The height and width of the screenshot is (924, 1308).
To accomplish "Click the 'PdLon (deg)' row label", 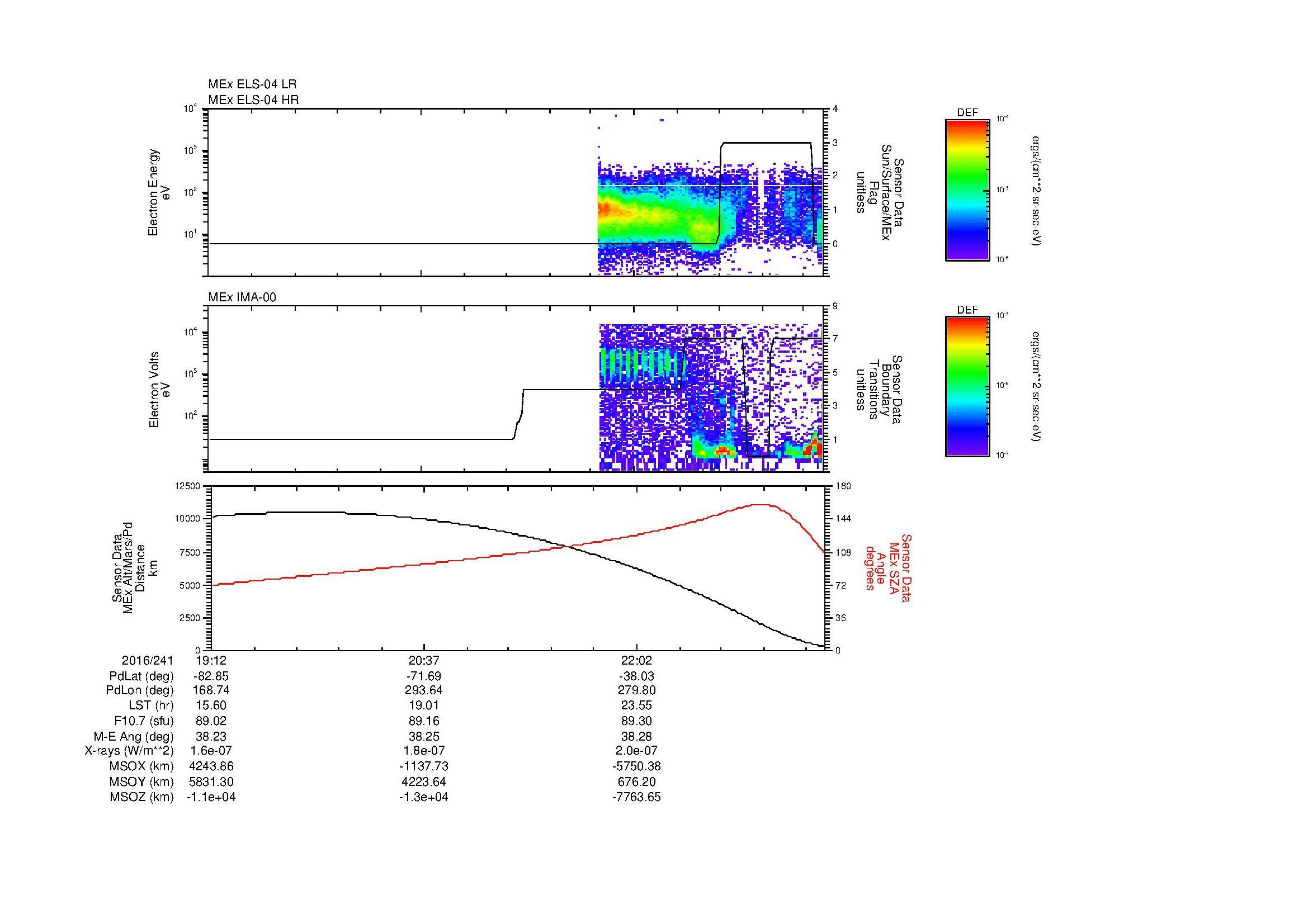I will pos(140,690).
